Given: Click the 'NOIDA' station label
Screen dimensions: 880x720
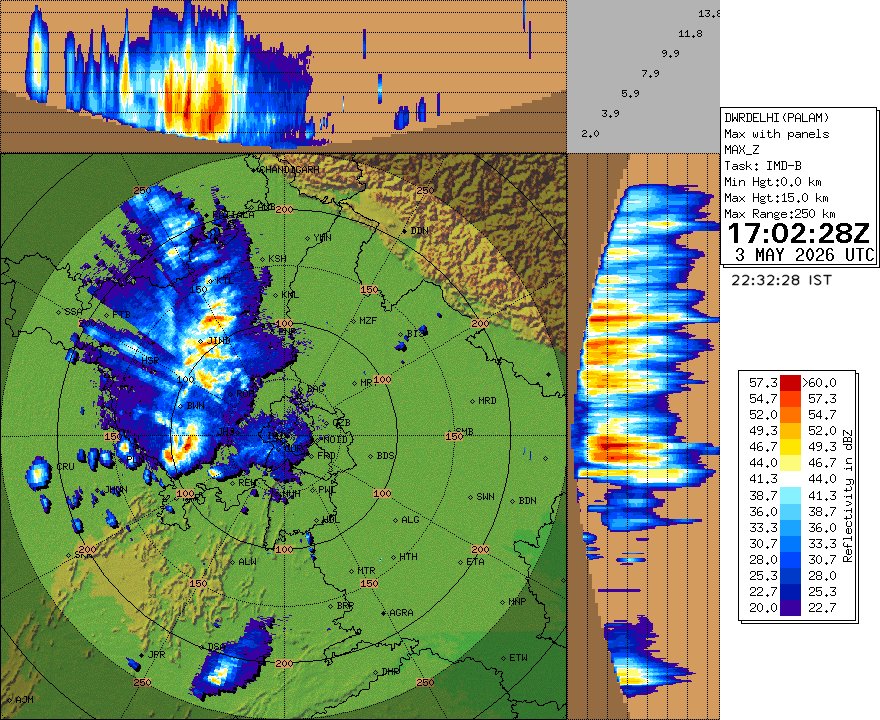Looking at the screenshot, I should coord(337,439).
